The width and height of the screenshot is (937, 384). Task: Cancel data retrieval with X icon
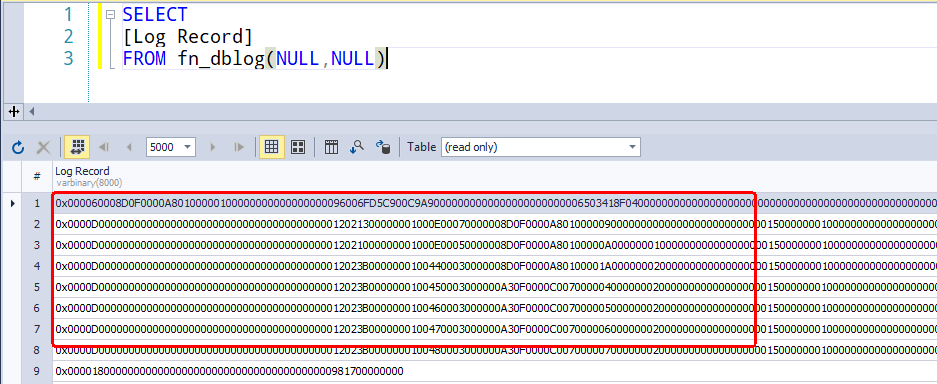[x=44, y=147]
